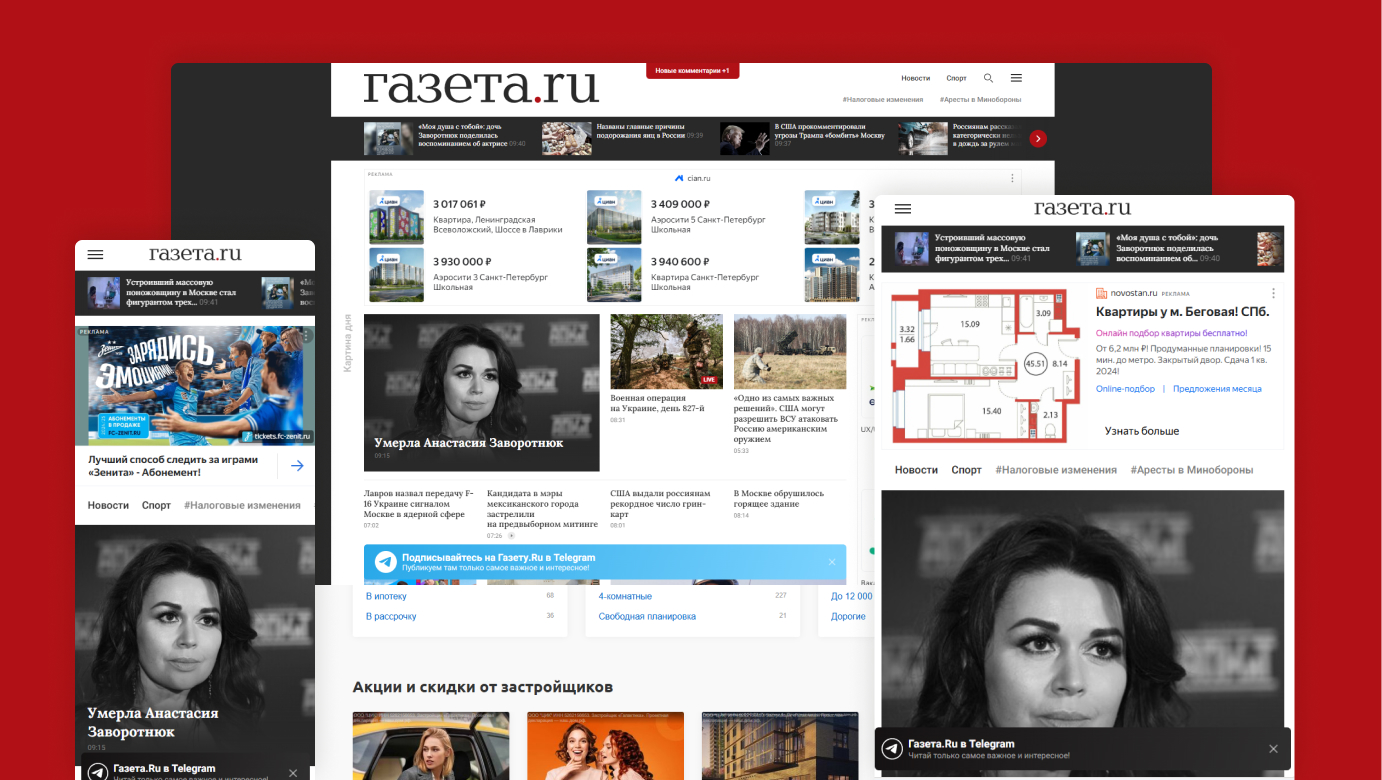Open hamburger menu in mobile view

click(x=95, y=255)
